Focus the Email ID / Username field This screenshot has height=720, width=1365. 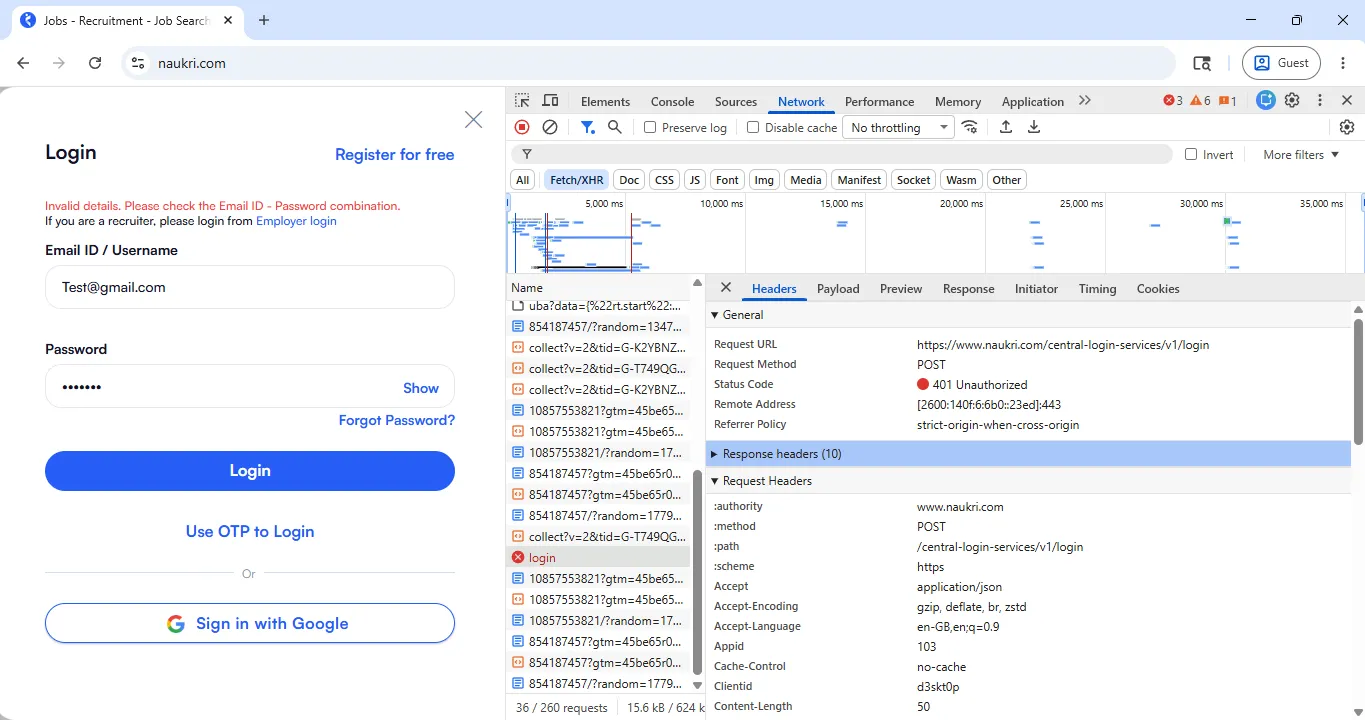coord(250,287)
